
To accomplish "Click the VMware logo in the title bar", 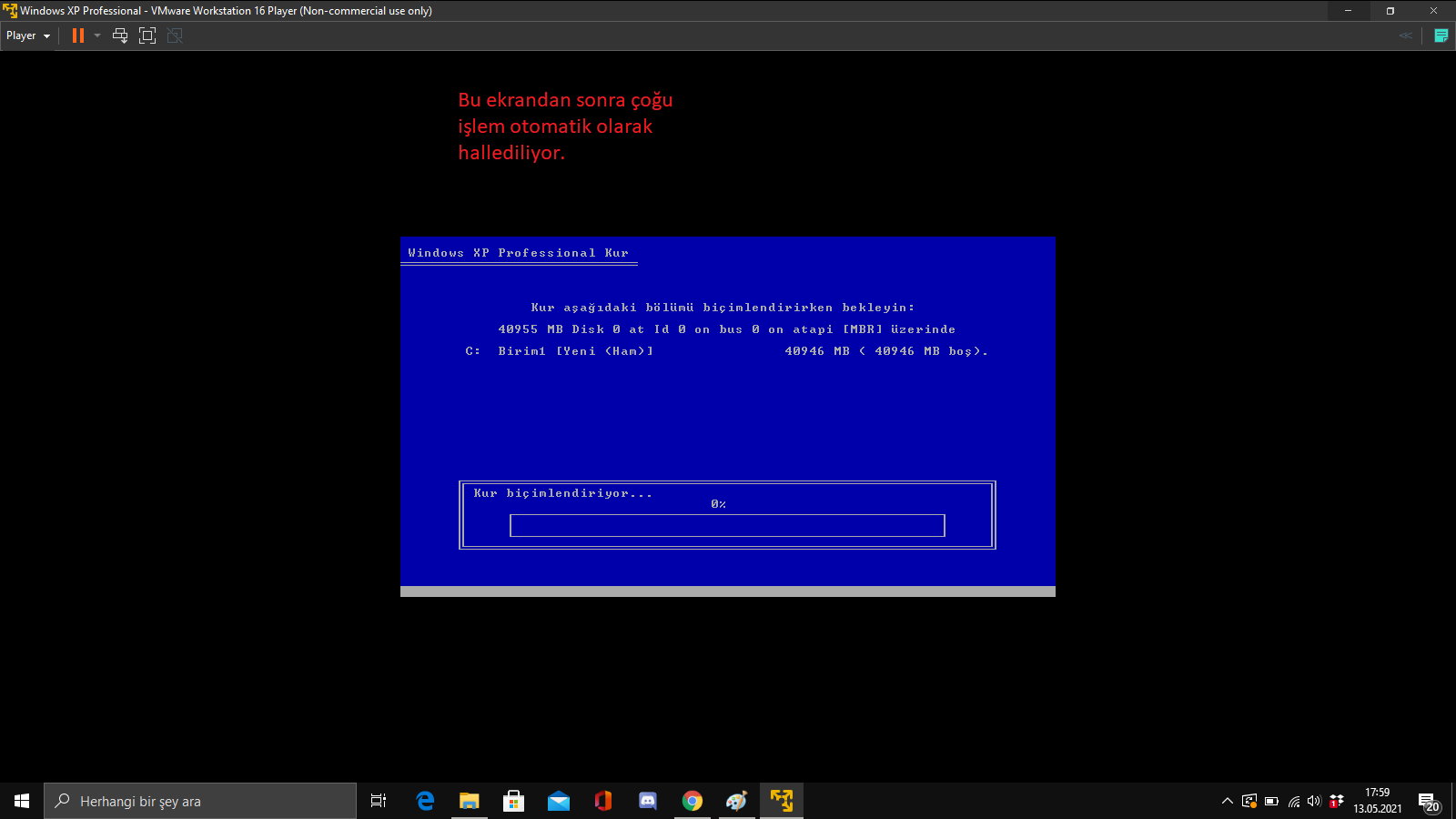I will [10, 11].
